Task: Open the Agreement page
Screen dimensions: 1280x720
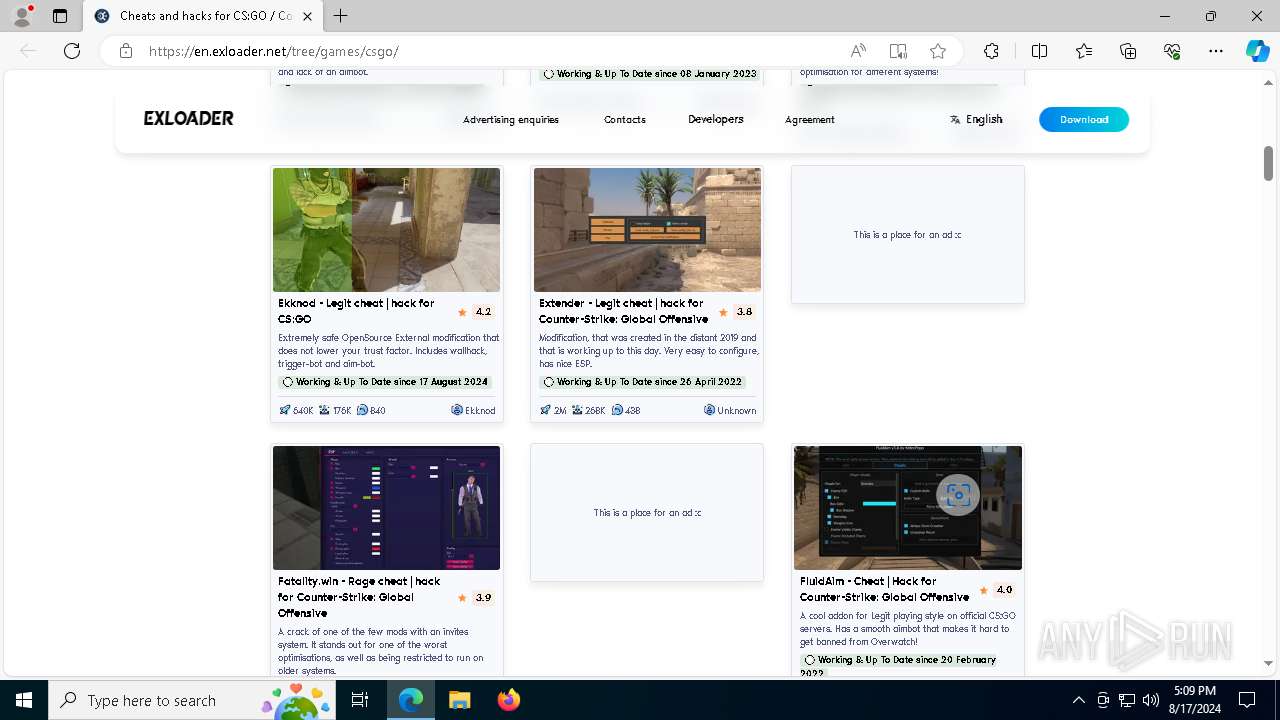Action: coord(810,119)
